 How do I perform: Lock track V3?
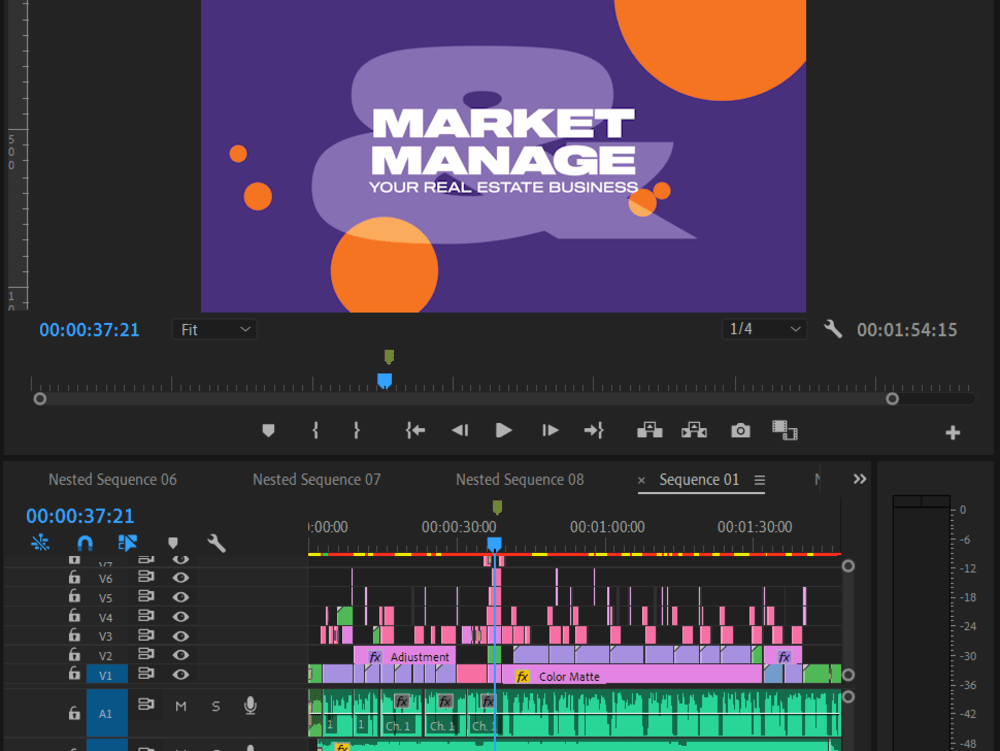click(75, 635)
